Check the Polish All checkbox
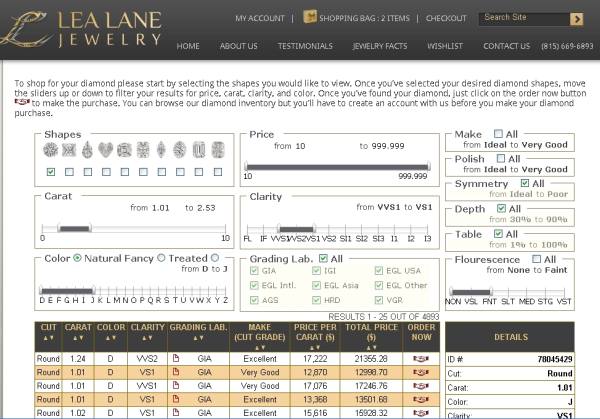Image resolution: width=600 pixels, height=419 pixels. (501, 158)
